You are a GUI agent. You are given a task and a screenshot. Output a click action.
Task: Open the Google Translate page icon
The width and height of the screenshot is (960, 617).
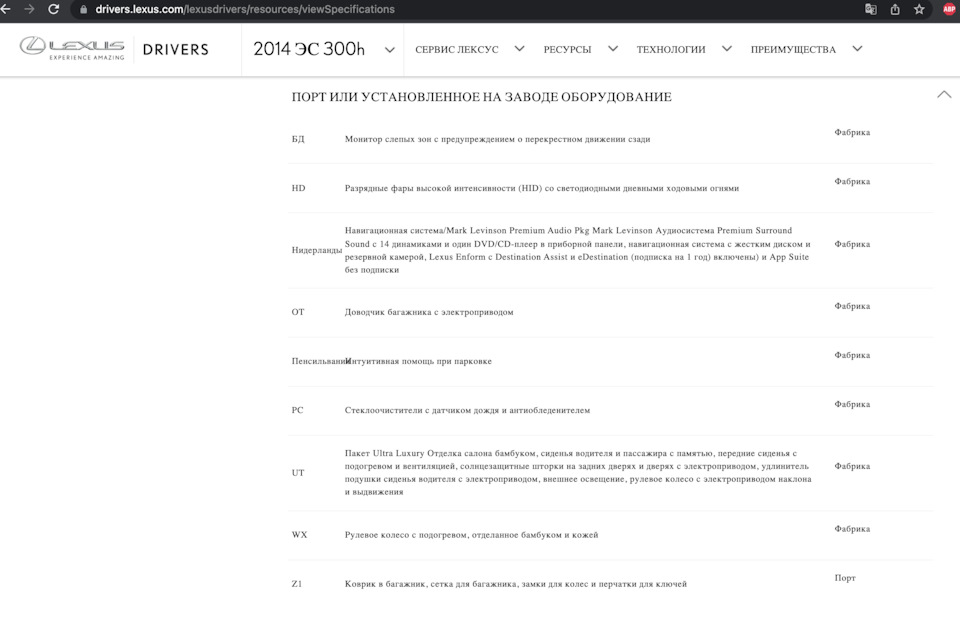click(871, 9)
